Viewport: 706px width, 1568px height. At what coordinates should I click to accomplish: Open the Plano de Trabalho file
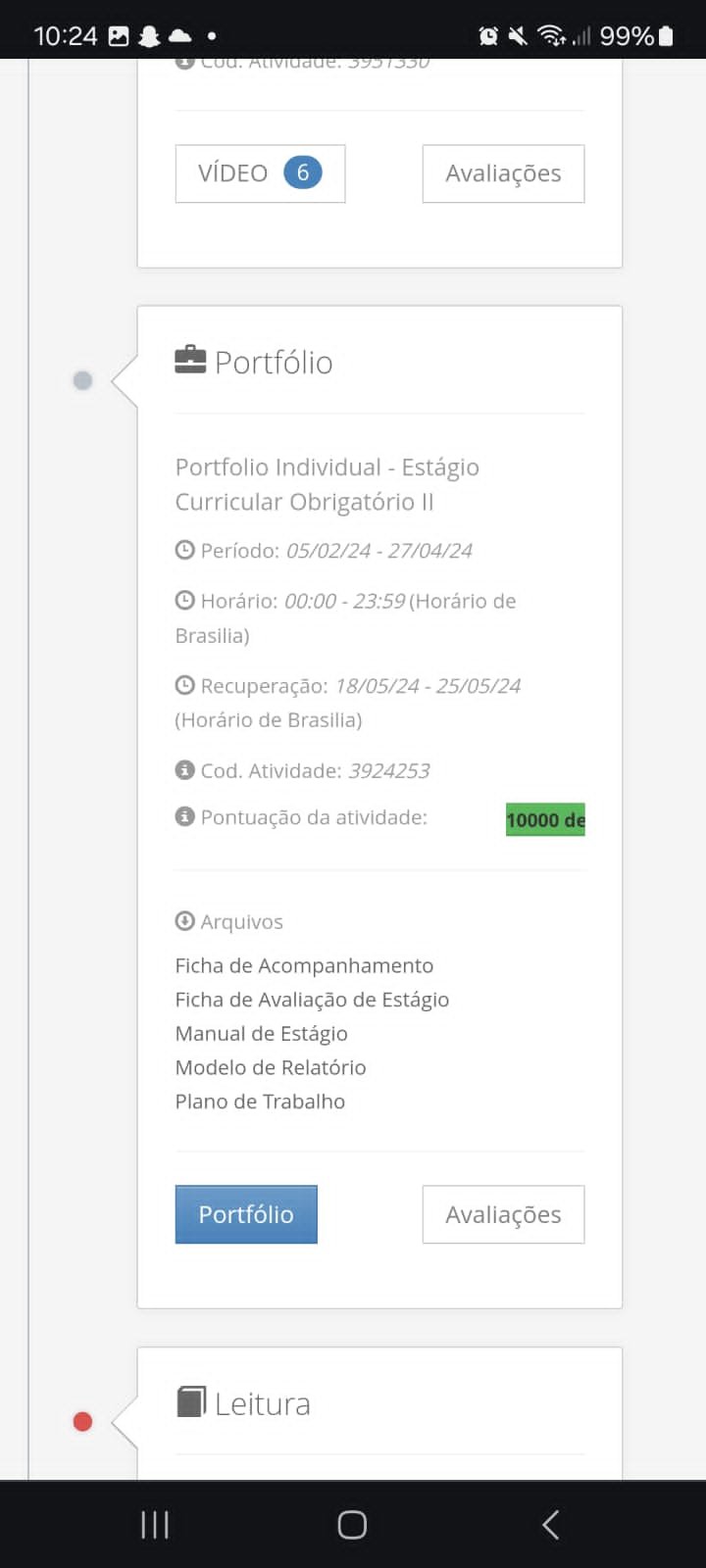pyautogui.click(x=260, y=1102)
